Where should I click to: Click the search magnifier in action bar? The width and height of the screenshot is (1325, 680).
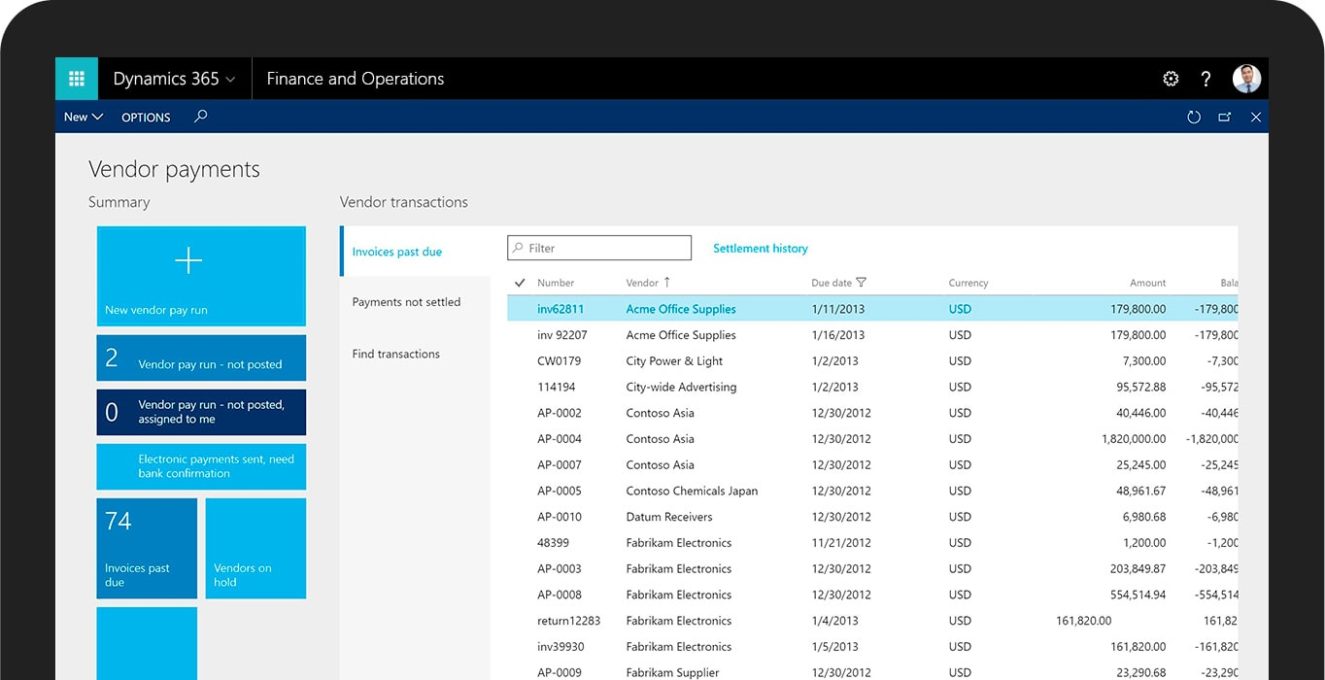click(201, 116)
